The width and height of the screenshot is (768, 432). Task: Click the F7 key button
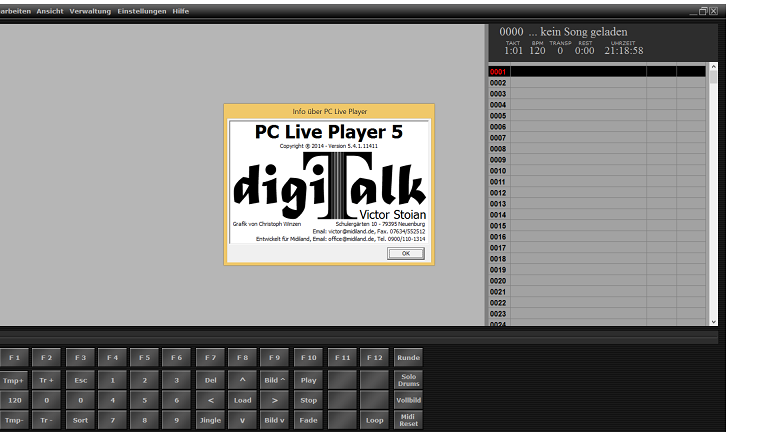[x=210, y=358]
